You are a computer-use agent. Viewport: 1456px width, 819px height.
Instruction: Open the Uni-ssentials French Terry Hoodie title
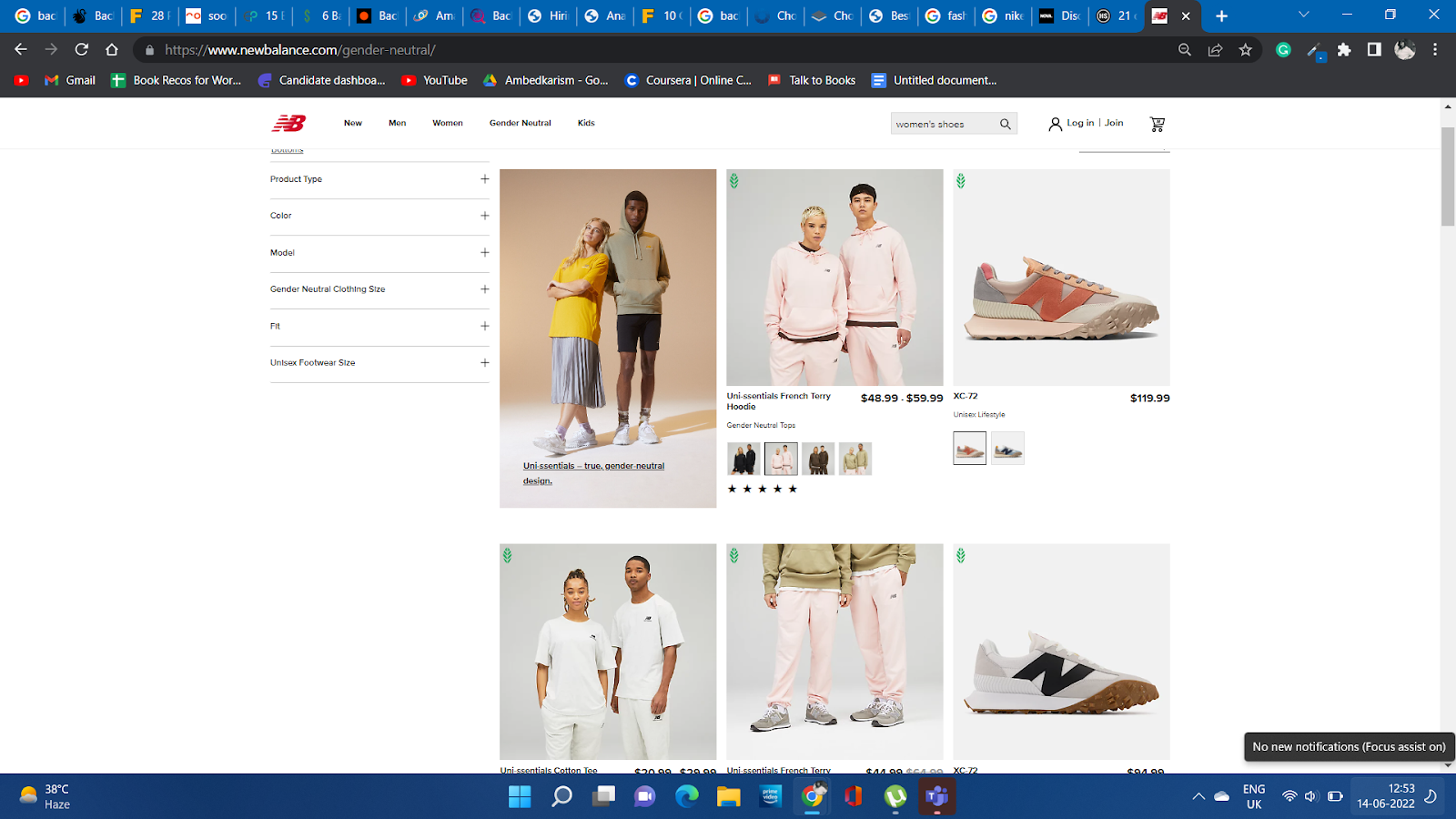(x=779, y=401)
